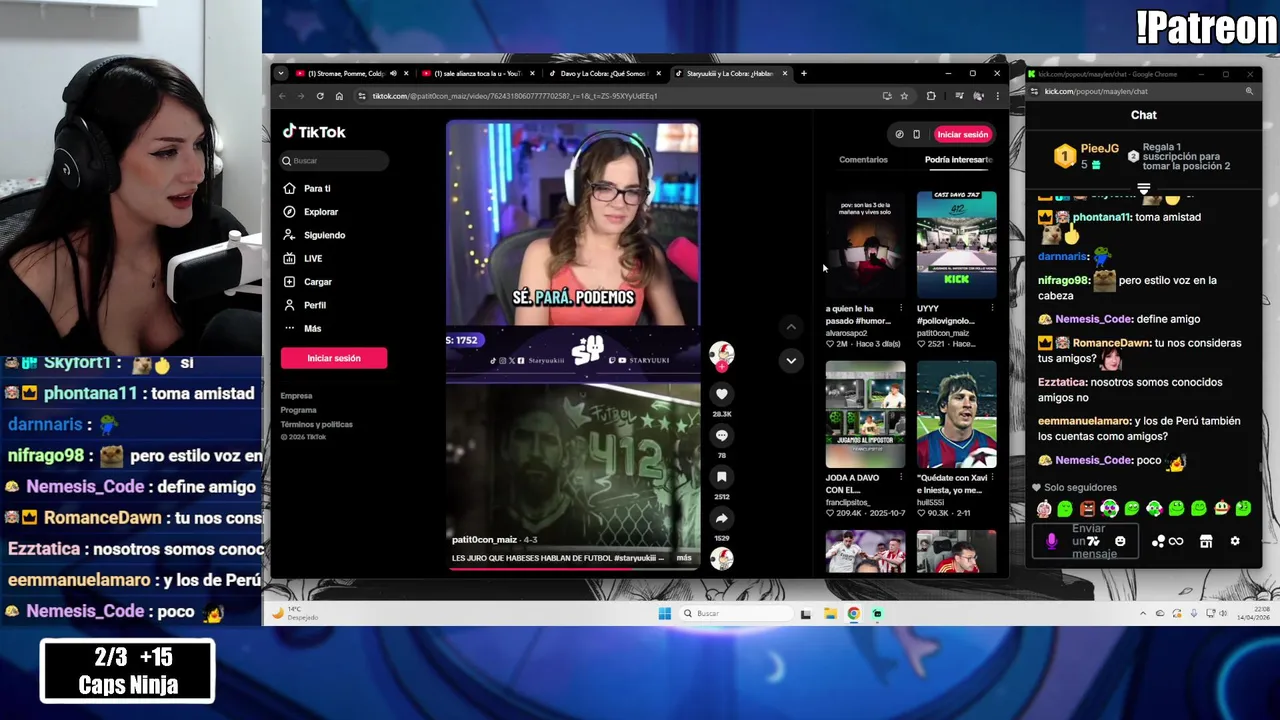Open a new Chrome tab
This screenshot has height=720, width=1280.
point(804,73)
